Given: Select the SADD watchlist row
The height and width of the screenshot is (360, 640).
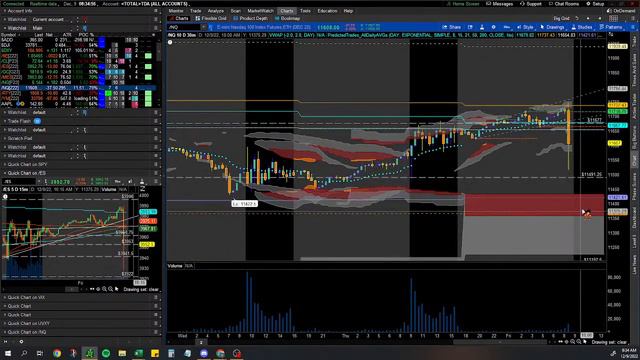Looking at the screenshot, I should point(78,40).
